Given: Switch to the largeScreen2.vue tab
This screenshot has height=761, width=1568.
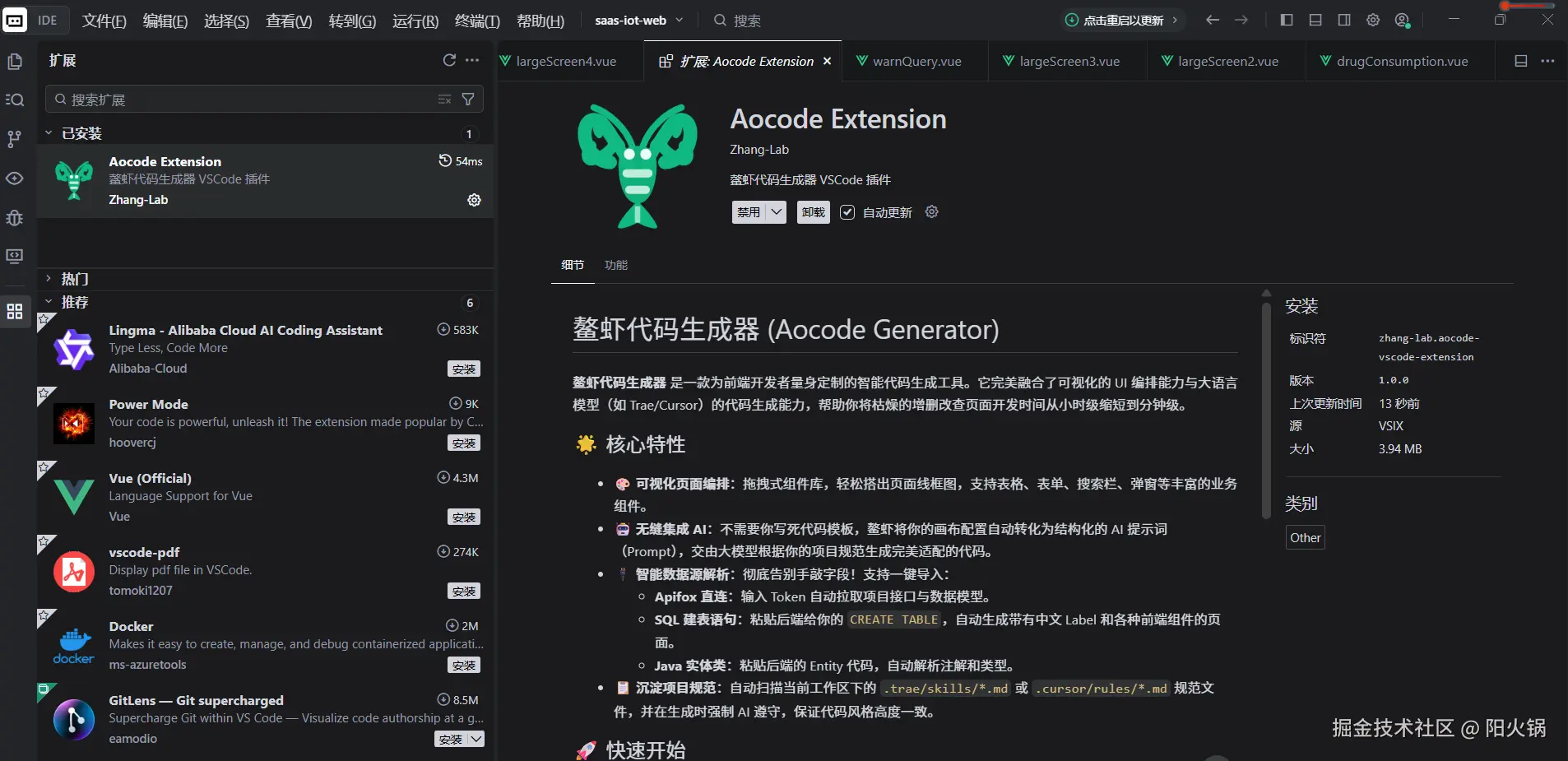Looking at the screenshot, I should pyautogui.click(x=1227, y=61).
